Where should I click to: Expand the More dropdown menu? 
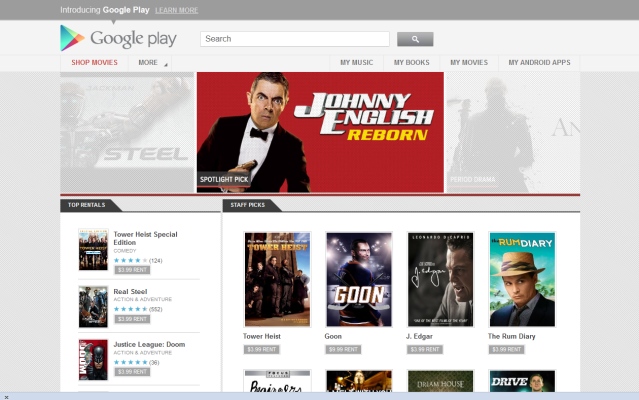[x=152, y=63]
